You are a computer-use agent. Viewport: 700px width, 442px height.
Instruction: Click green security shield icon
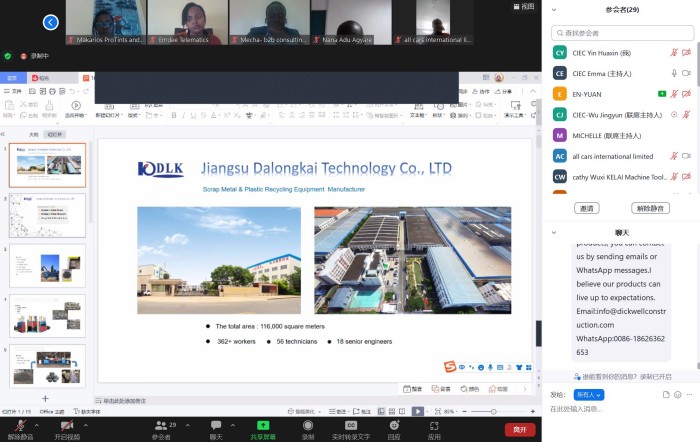point(8,56)
